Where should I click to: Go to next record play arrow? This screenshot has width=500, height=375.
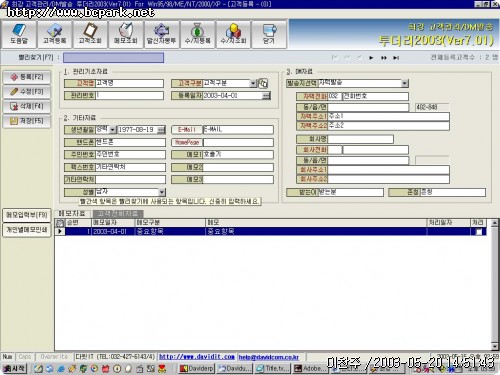coord(371,58)
